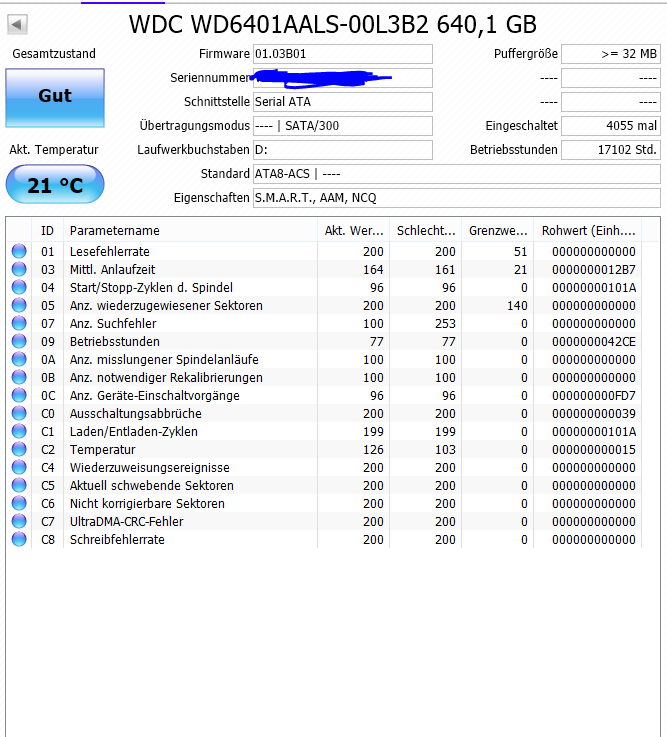
Task: Click the previous disk arrow button
Action: 17,24
